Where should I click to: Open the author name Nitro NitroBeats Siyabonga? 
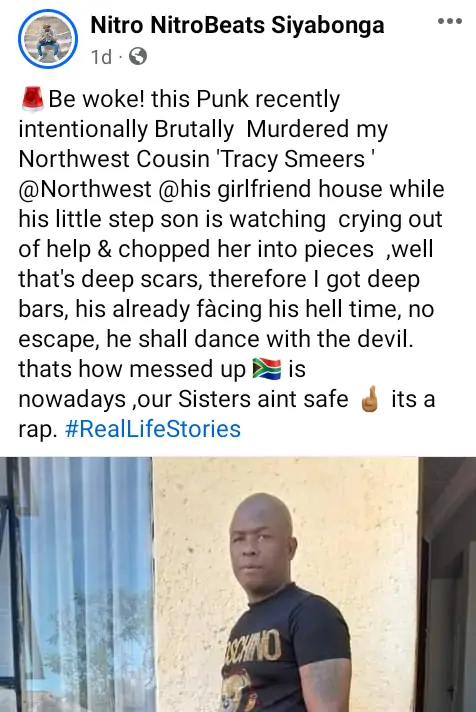coord(237,25)
